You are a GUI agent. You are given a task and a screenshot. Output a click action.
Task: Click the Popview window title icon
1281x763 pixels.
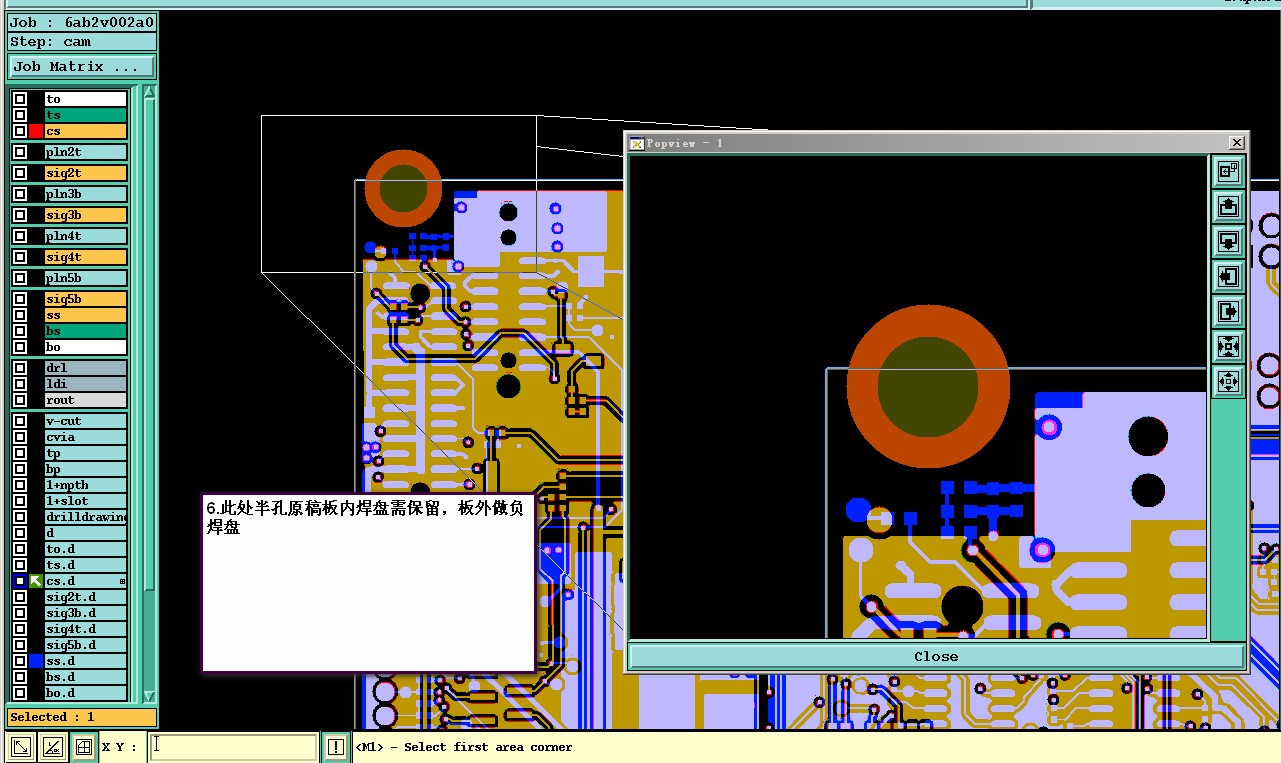pyautogui.click(x=637, y=143)
